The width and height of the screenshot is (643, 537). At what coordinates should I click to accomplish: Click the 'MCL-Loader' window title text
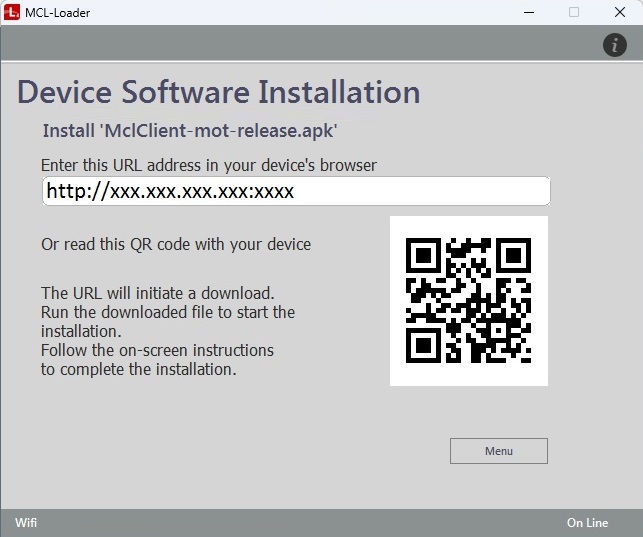57,13
